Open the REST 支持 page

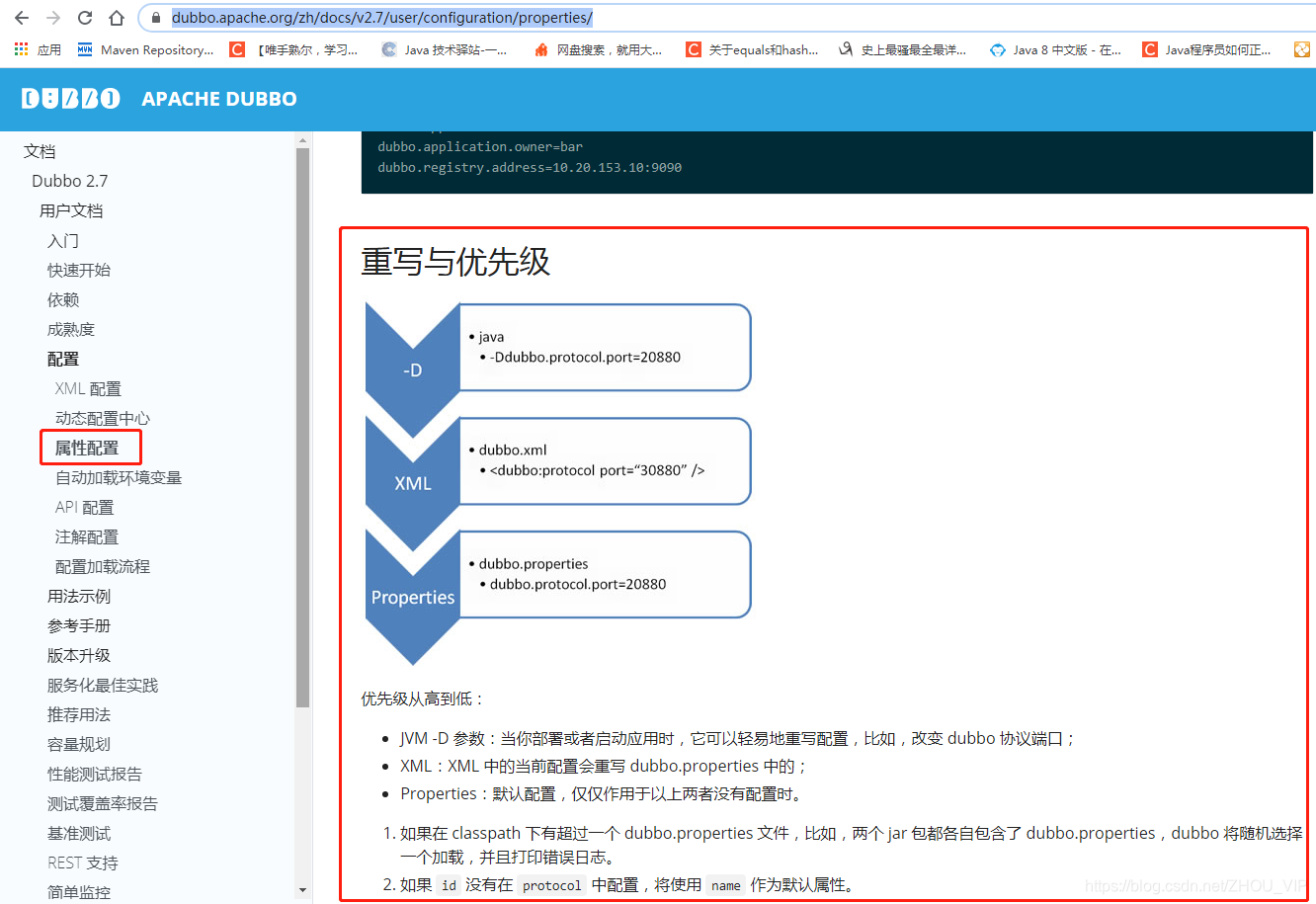coord(83,863)
